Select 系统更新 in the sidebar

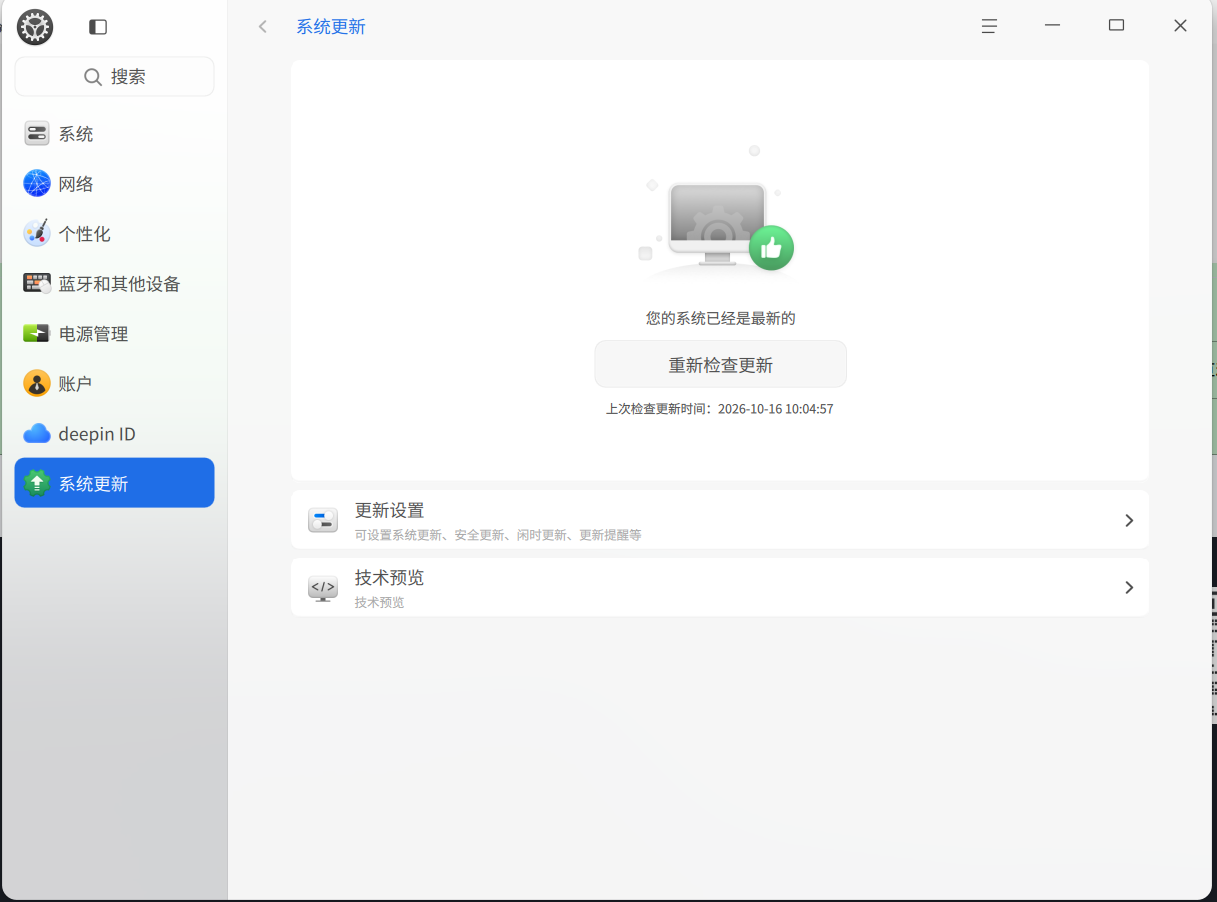[114, 483]
